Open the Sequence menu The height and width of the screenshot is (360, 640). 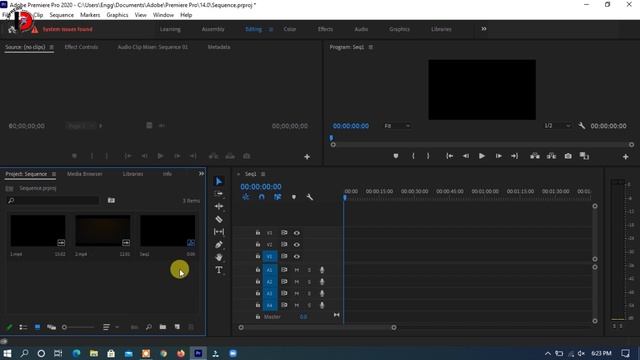pyautogui.click(x=62, y=15)
